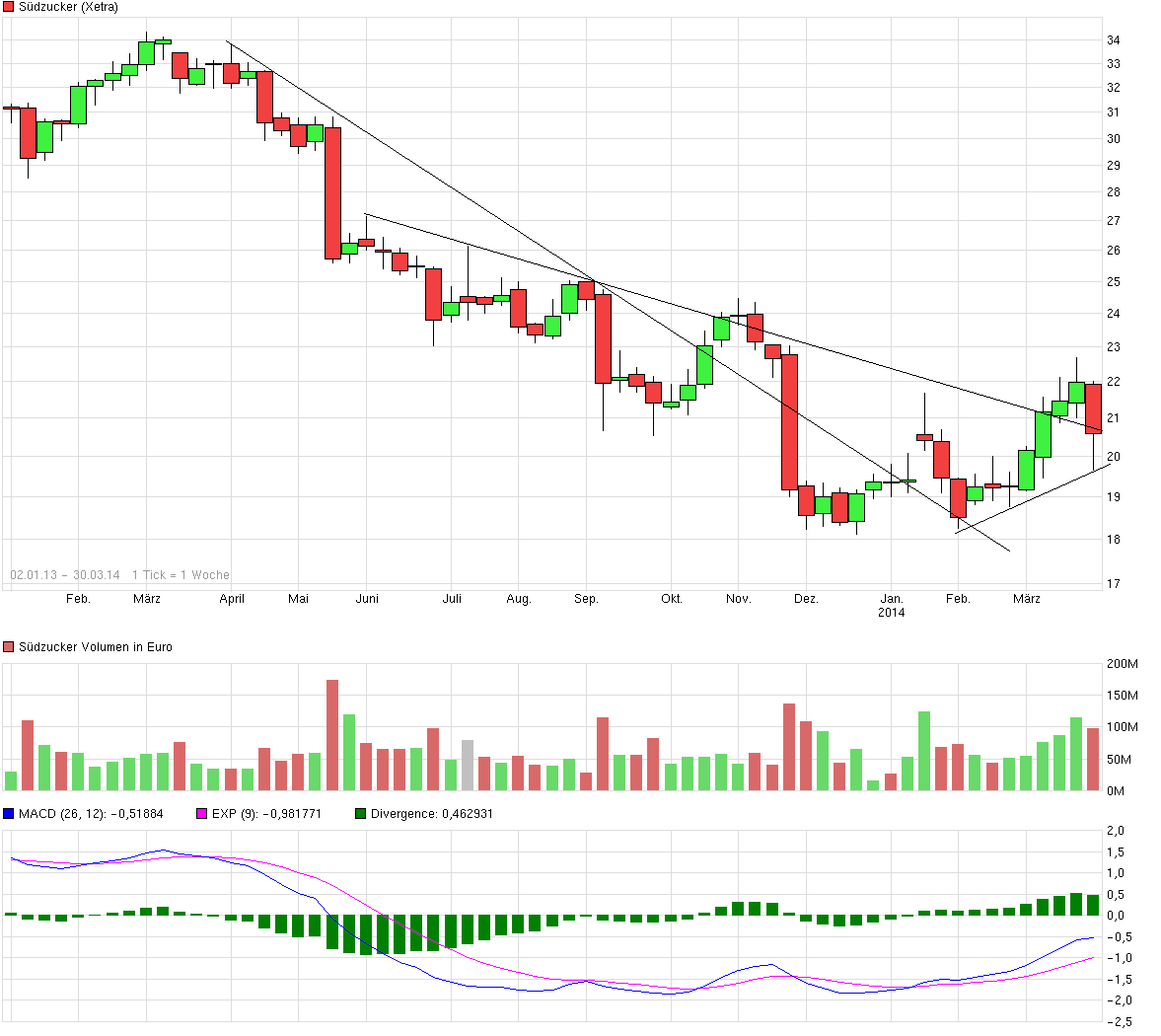This screenshot has height=1036, width=1161.
Task: Click the price axis value 20
Action: 1114,457
